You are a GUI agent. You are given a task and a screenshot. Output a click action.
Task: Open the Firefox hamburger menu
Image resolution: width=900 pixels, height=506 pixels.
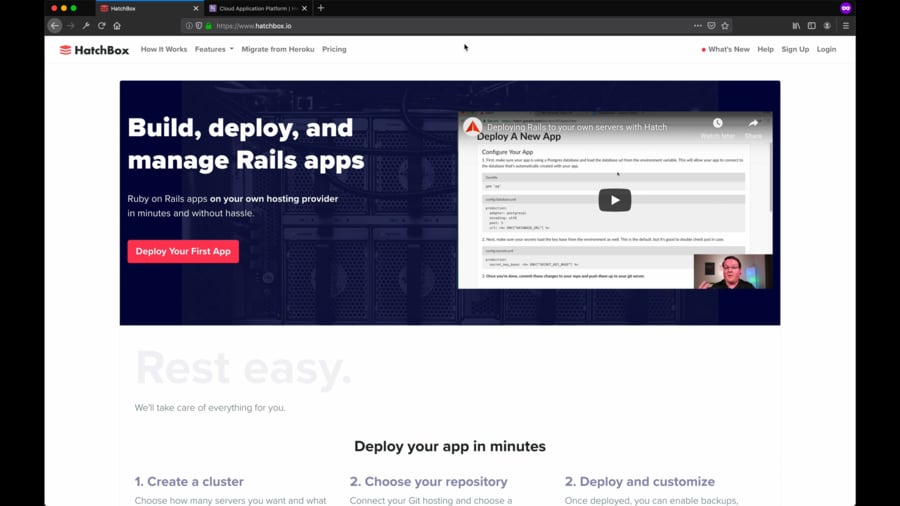coord(845,26)
